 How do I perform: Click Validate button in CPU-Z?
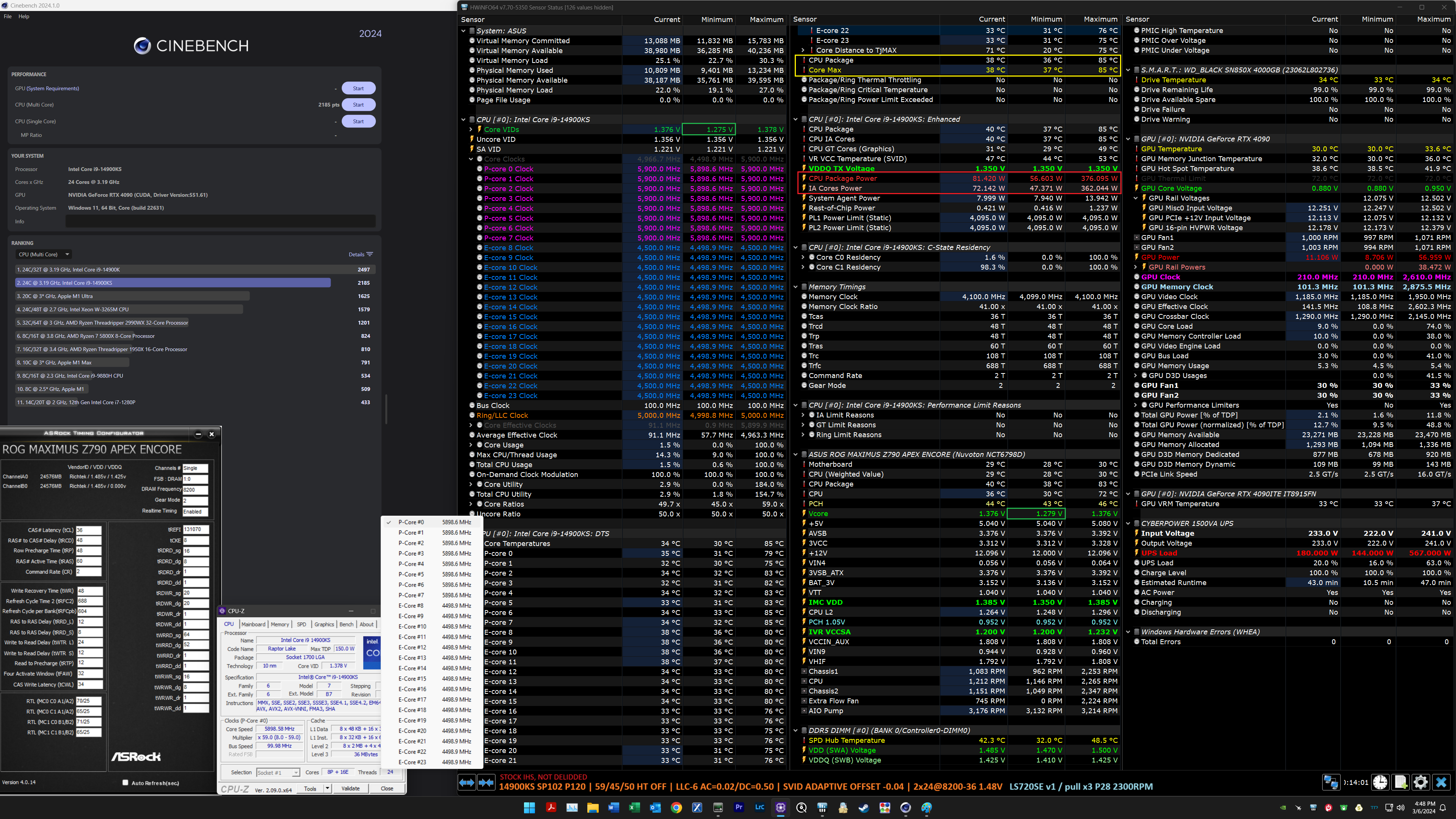click(350, 789)
